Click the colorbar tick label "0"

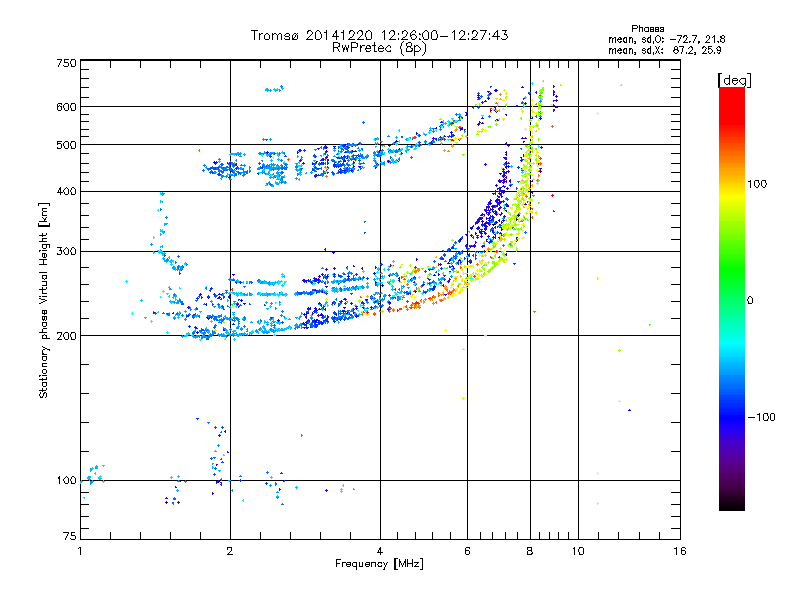coord(750,301)
